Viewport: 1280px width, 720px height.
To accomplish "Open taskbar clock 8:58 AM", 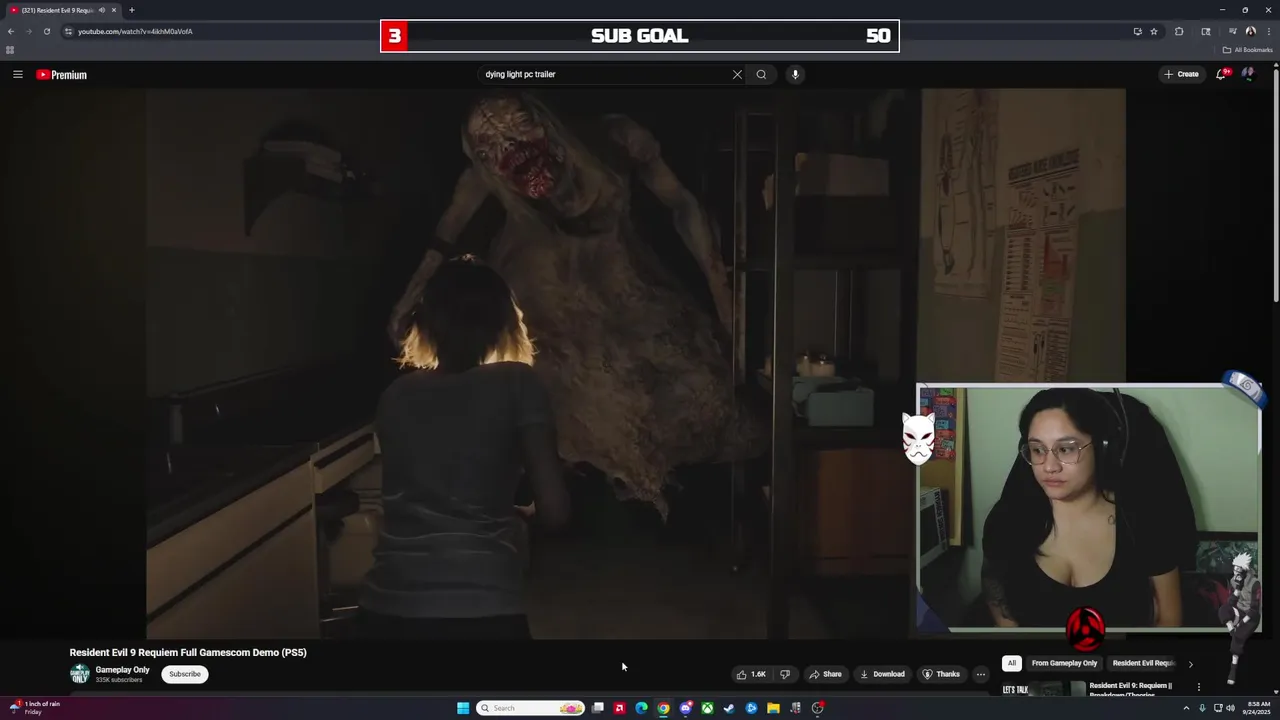I will click(1257, 708).
